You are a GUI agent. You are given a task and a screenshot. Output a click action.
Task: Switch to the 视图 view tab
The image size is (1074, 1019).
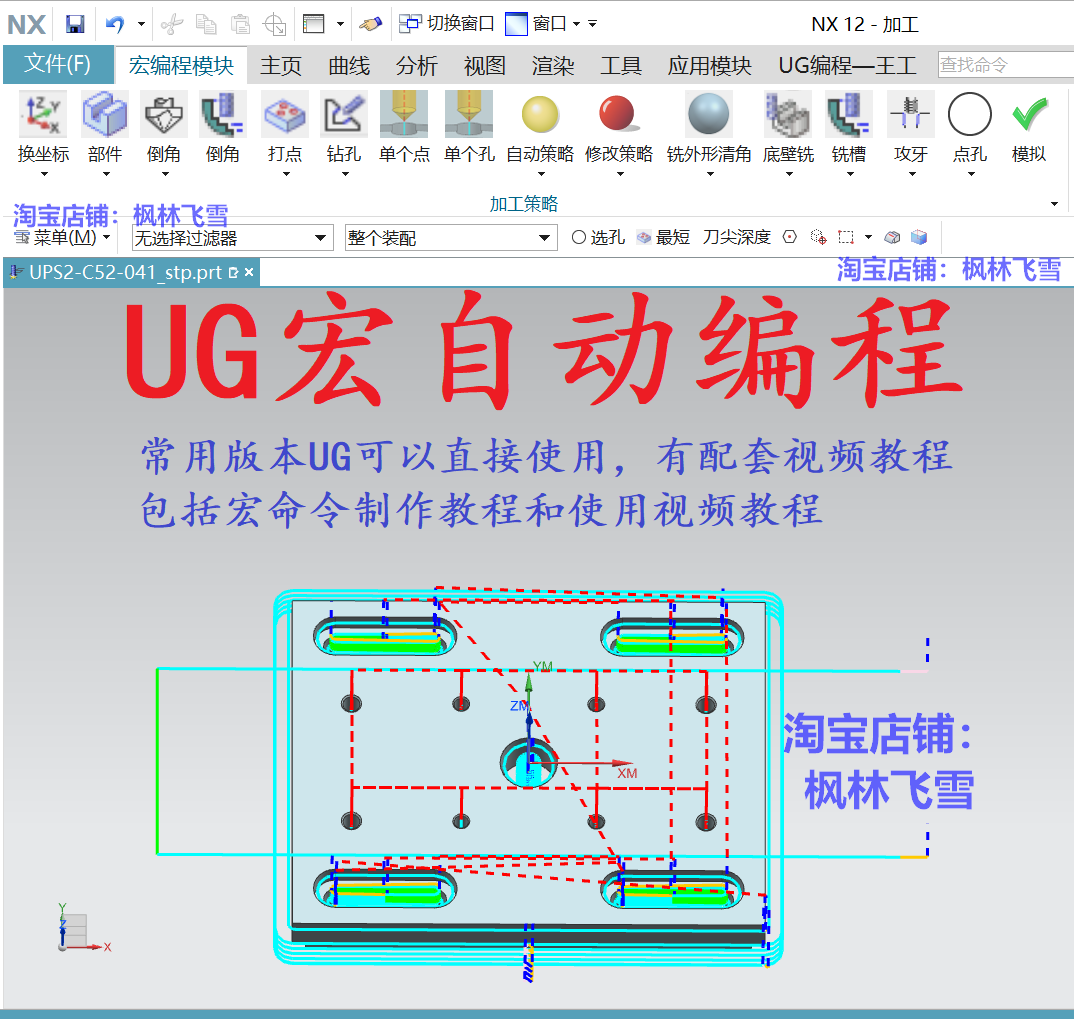[x=484, y=66]
